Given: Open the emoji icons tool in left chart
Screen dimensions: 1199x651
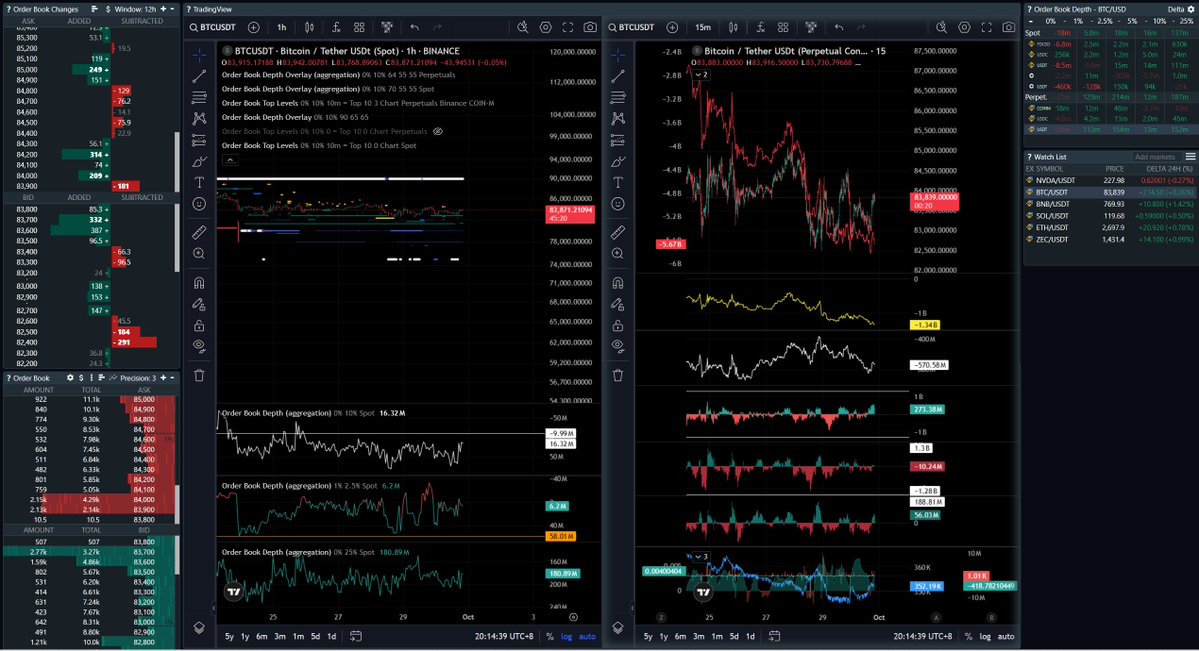Looking at the screenshot, I should coord(199,204).
